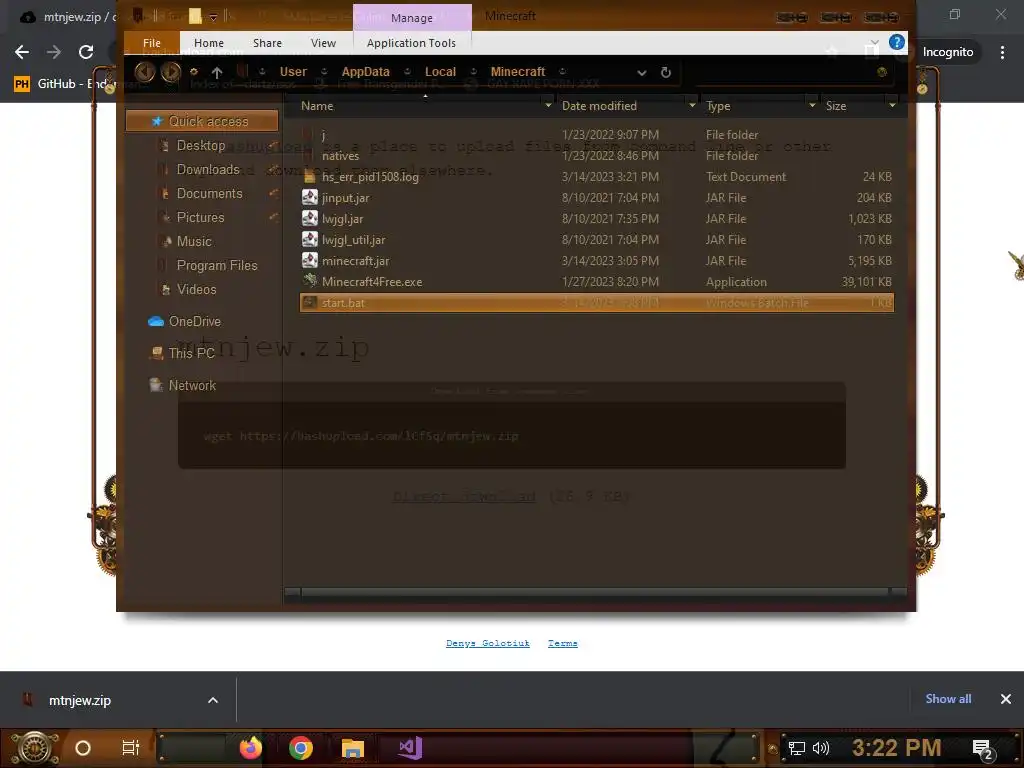Image resolution: width=1024 pixels, height=768 pixels.
Task: Click the horizontal scrollbar in file list
Action: pyautogui.click(x=594, y=592)
